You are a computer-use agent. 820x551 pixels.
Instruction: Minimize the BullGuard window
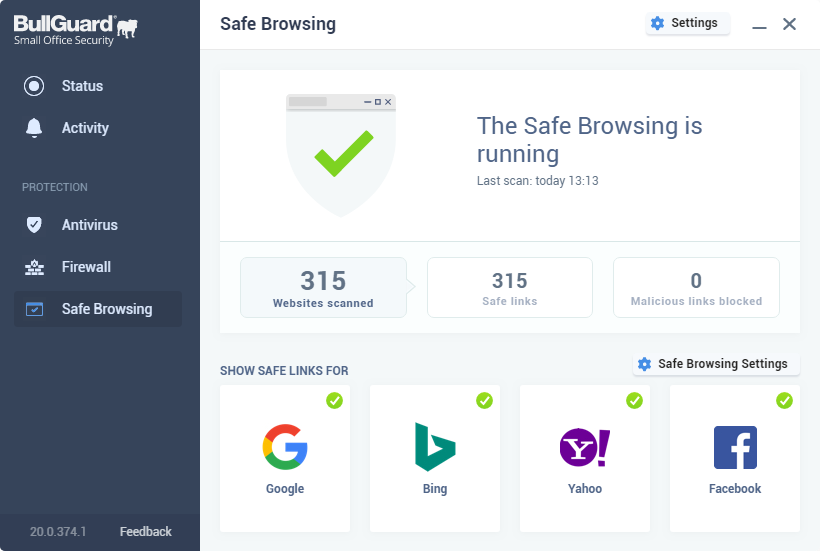coord(760,25)
